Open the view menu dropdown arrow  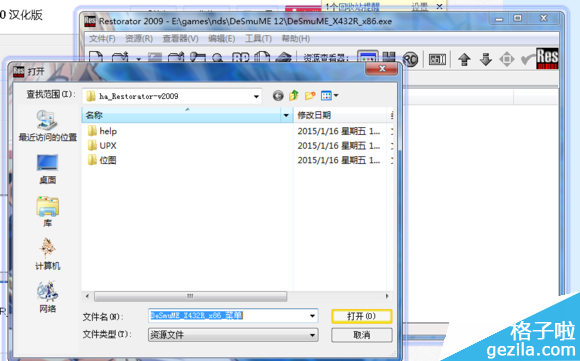[336, 96]
